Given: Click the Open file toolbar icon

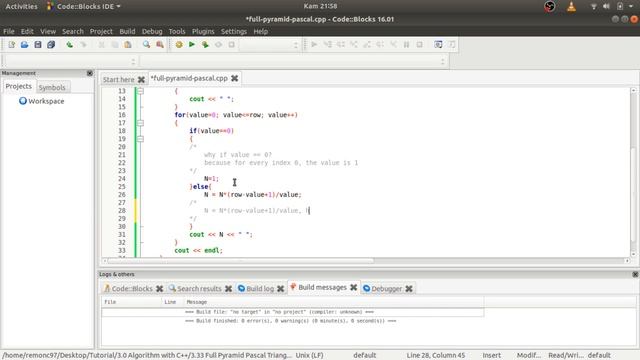Looking at the screenshot, I should (24, 44).
